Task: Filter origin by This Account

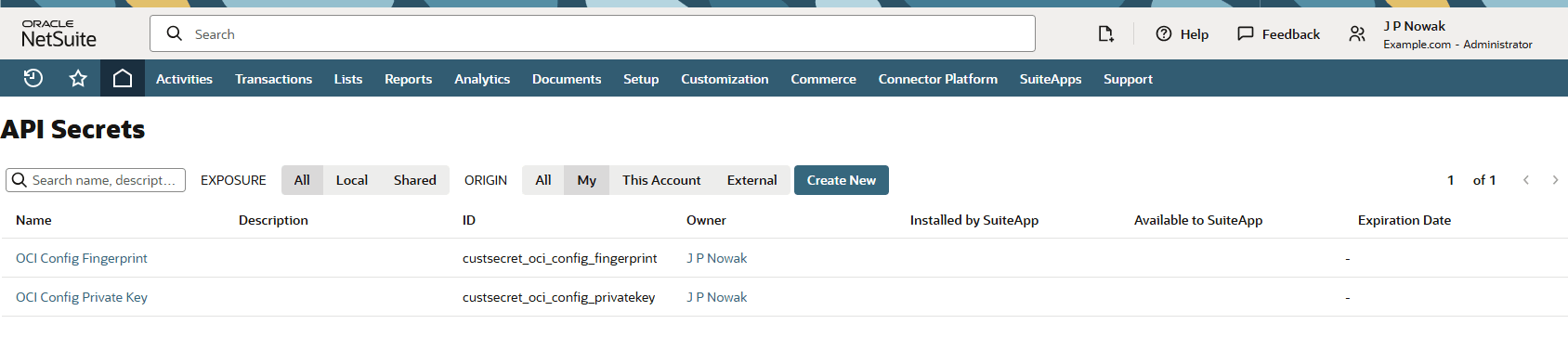Action: (x=661, y=180)
